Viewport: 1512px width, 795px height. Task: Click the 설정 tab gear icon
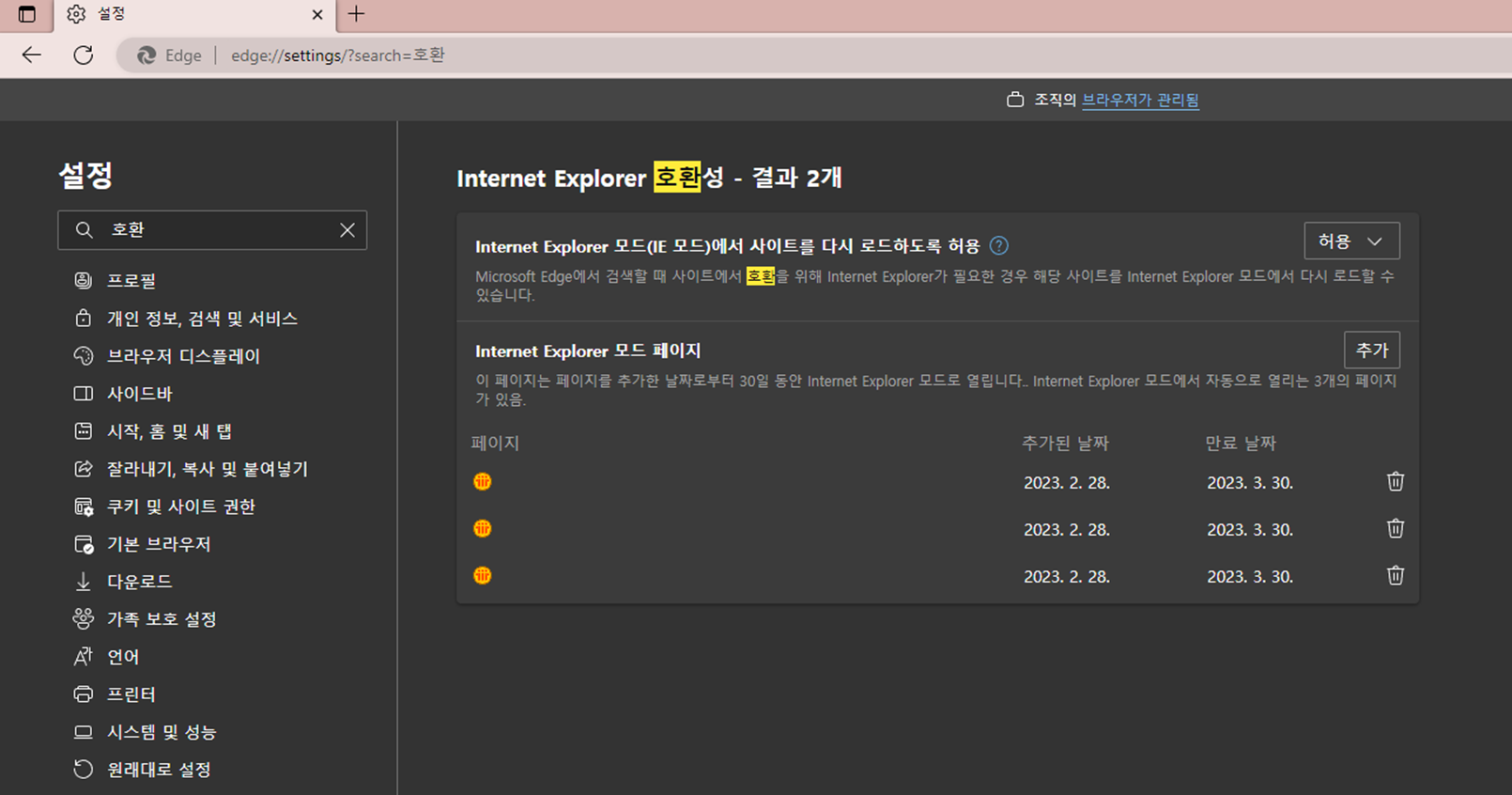[76, 14]
